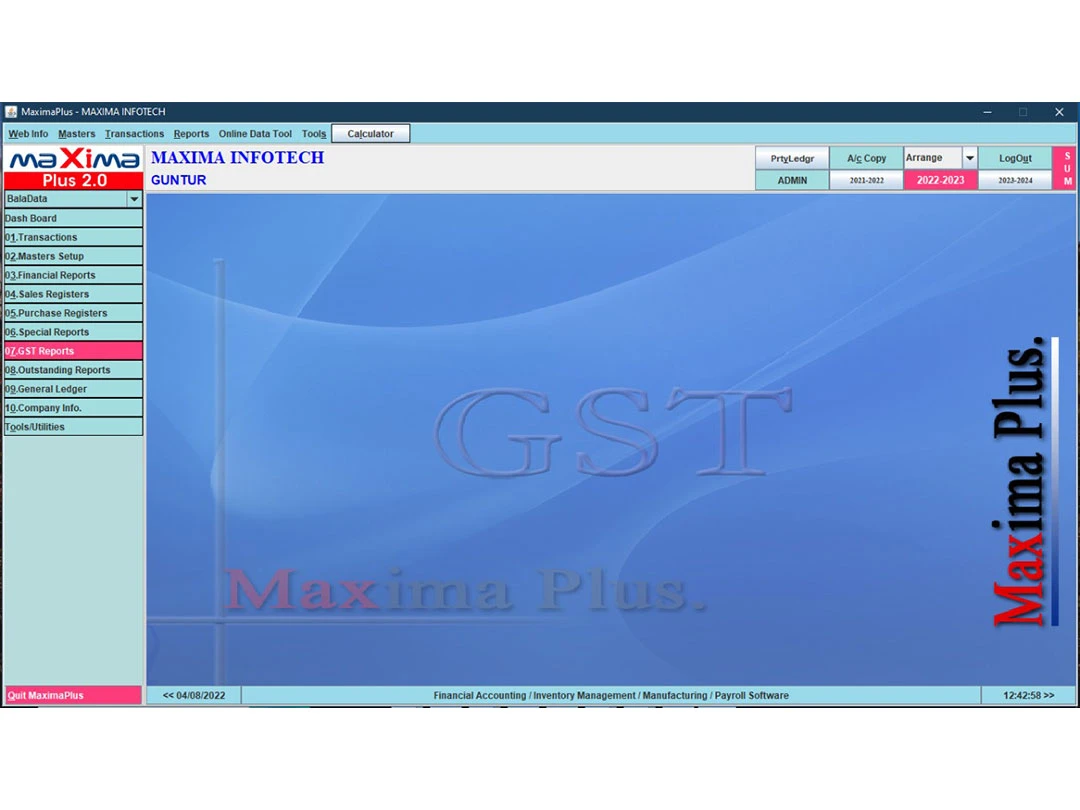Open the Online Data Tool menu
Screen dimensions: 1080x810
tap(255, 134)
